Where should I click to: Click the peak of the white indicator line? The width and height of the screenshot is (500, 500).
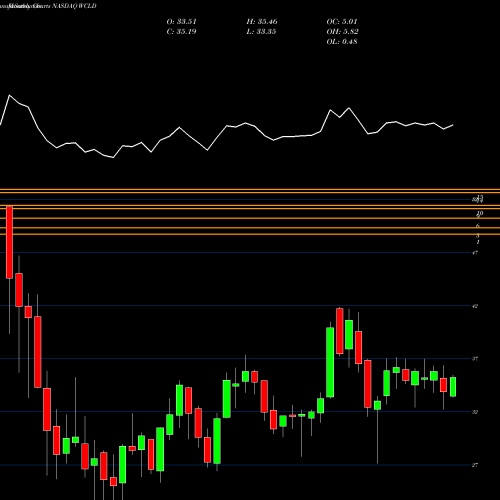pyautogui.click(x=9, y=95)
